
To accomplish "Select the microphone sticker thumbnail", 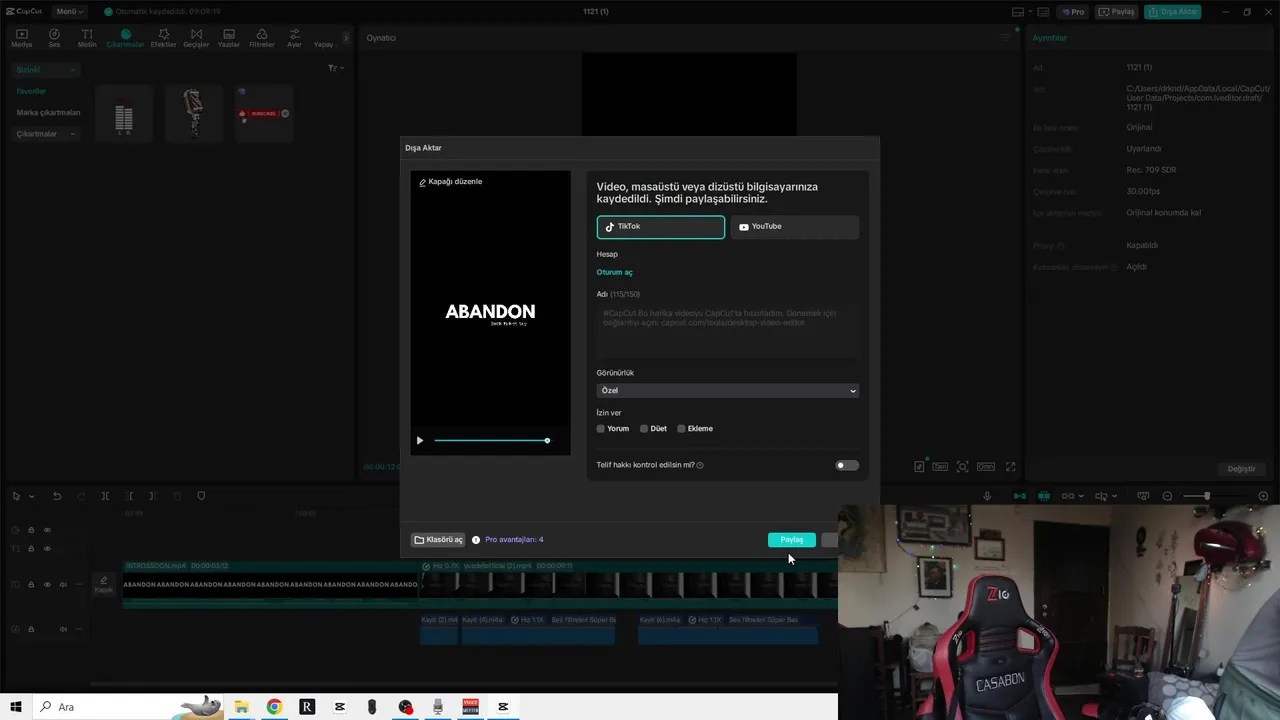I will 193,113.
